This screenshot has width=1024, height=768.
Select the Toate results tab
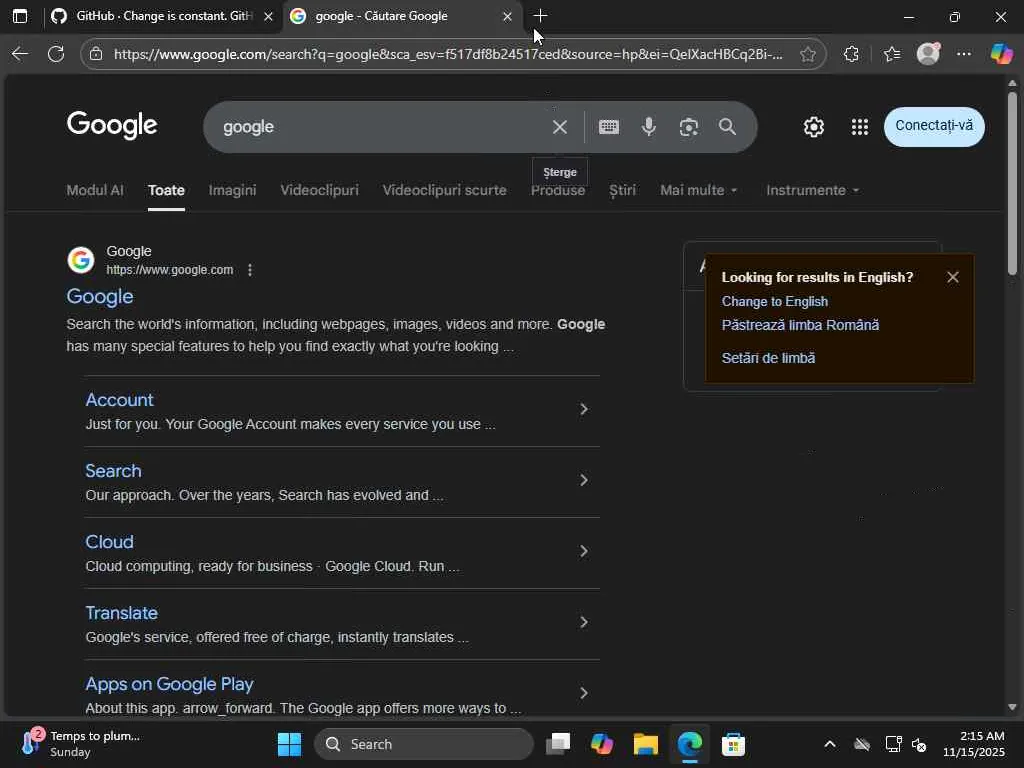pyautogui.click(x=166, y=190)
